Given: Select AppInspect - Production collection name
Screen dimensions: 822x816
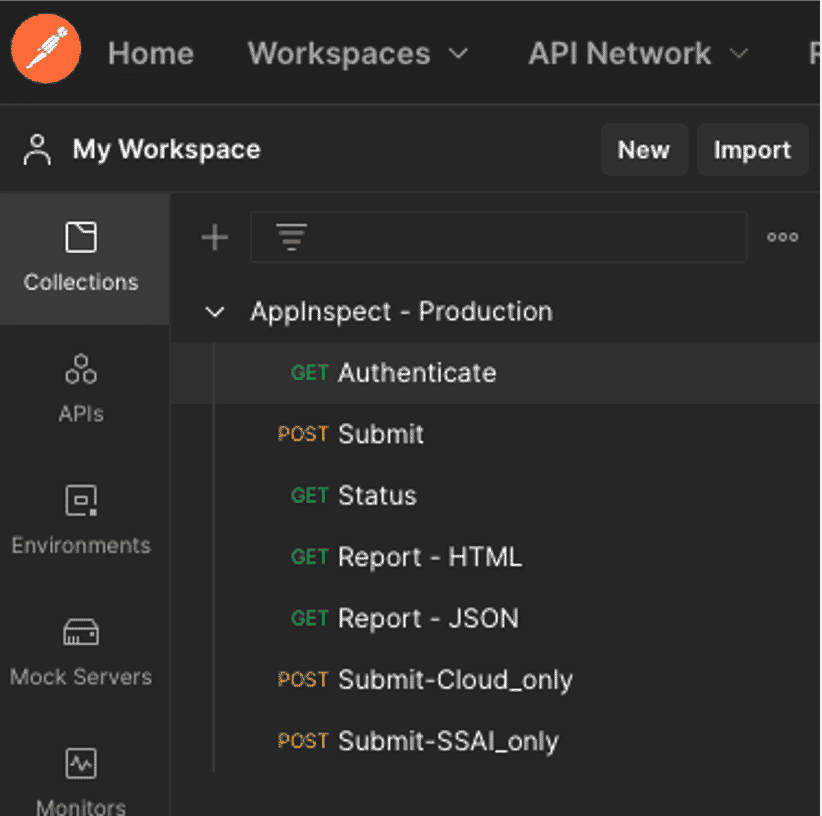Looking at the screenshot, I should pos(401,312).
